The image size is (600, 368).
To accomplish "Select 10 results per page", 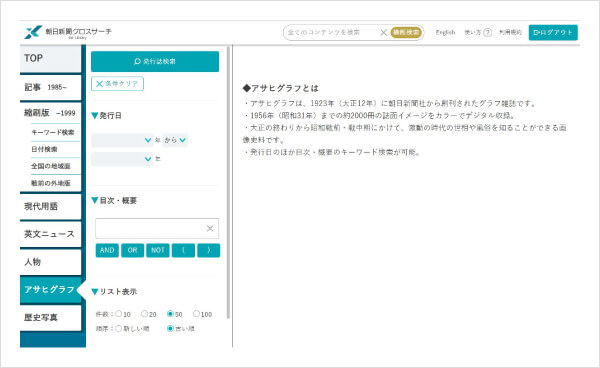I will tap(119, 314).
